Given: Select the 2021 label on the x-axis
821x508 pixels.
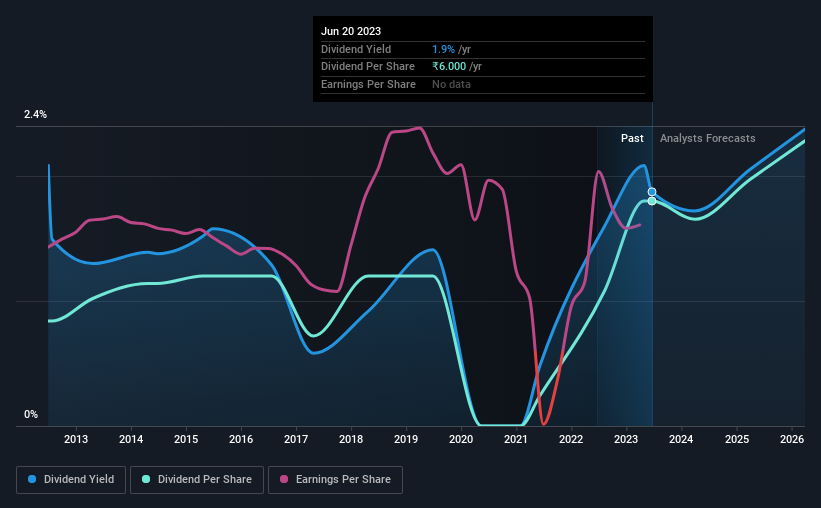Looking at the screenshot, I should point(516,439).
